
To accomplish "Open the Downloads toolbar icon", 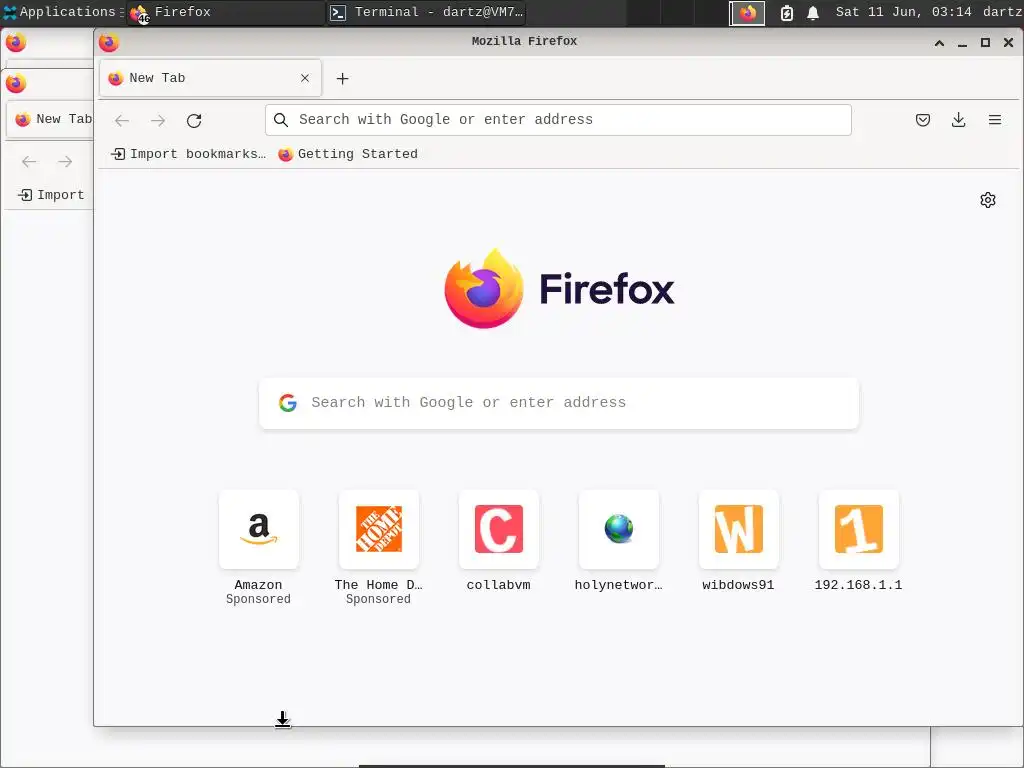I will click(x=959, y=120).
